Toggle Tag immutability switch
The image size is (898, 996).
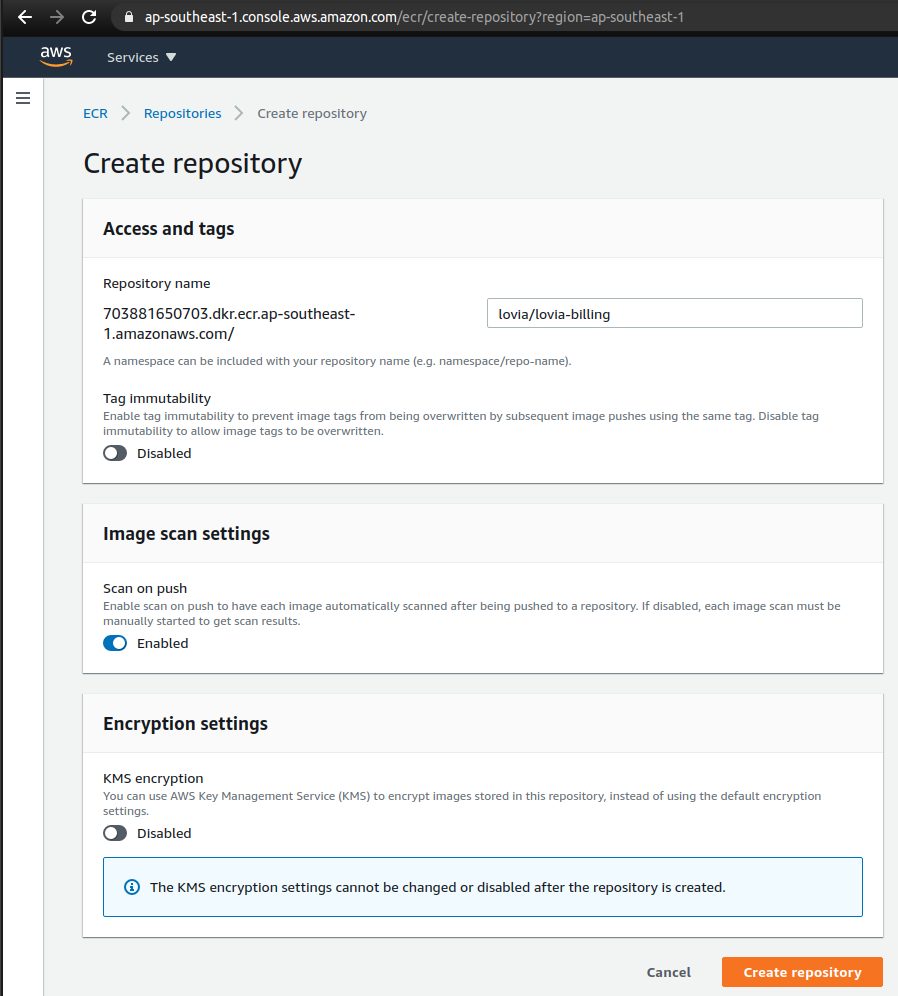(115, 453)
